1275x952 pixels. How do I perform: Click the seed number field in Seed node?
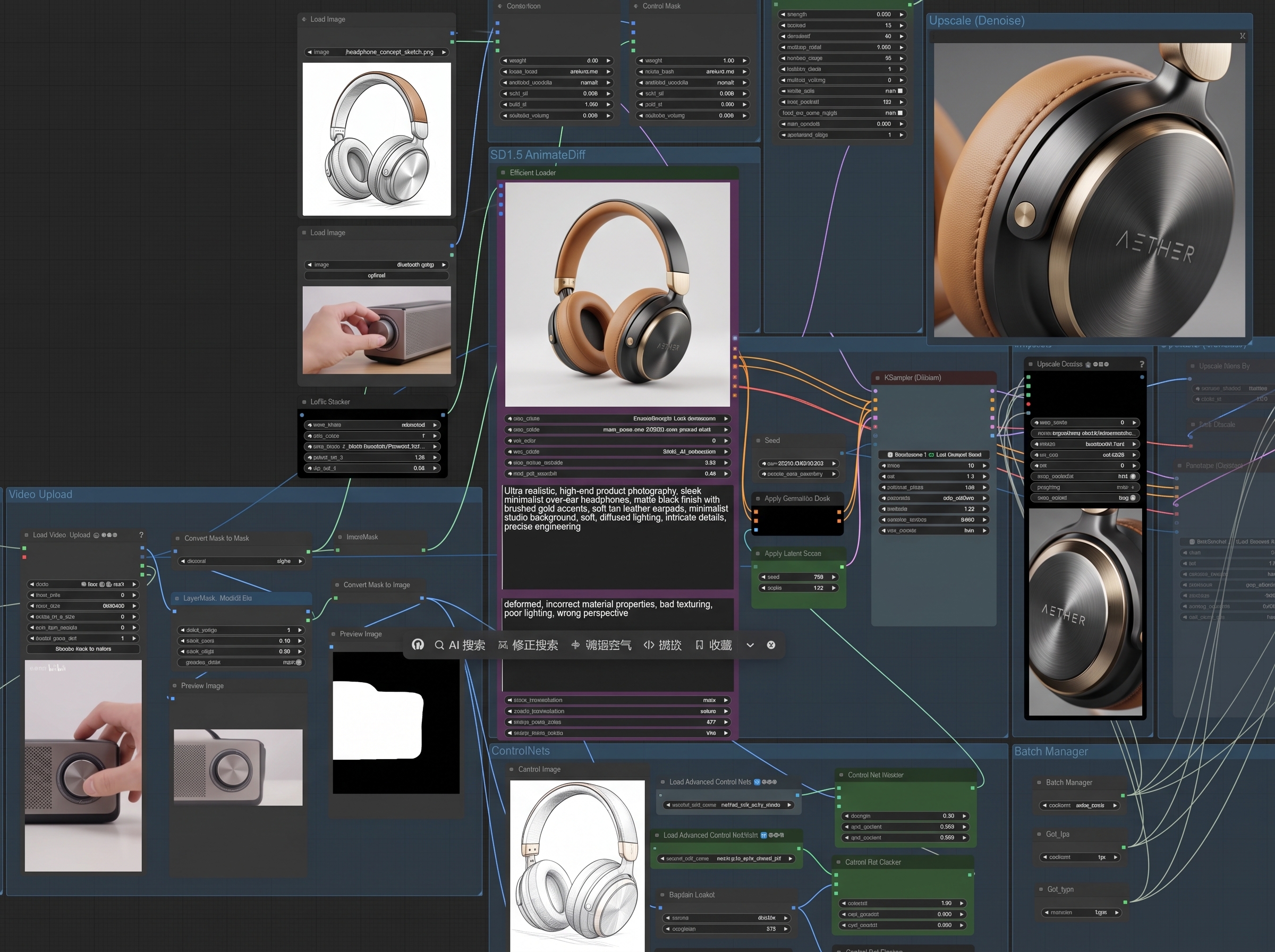[x=798, y=463]
